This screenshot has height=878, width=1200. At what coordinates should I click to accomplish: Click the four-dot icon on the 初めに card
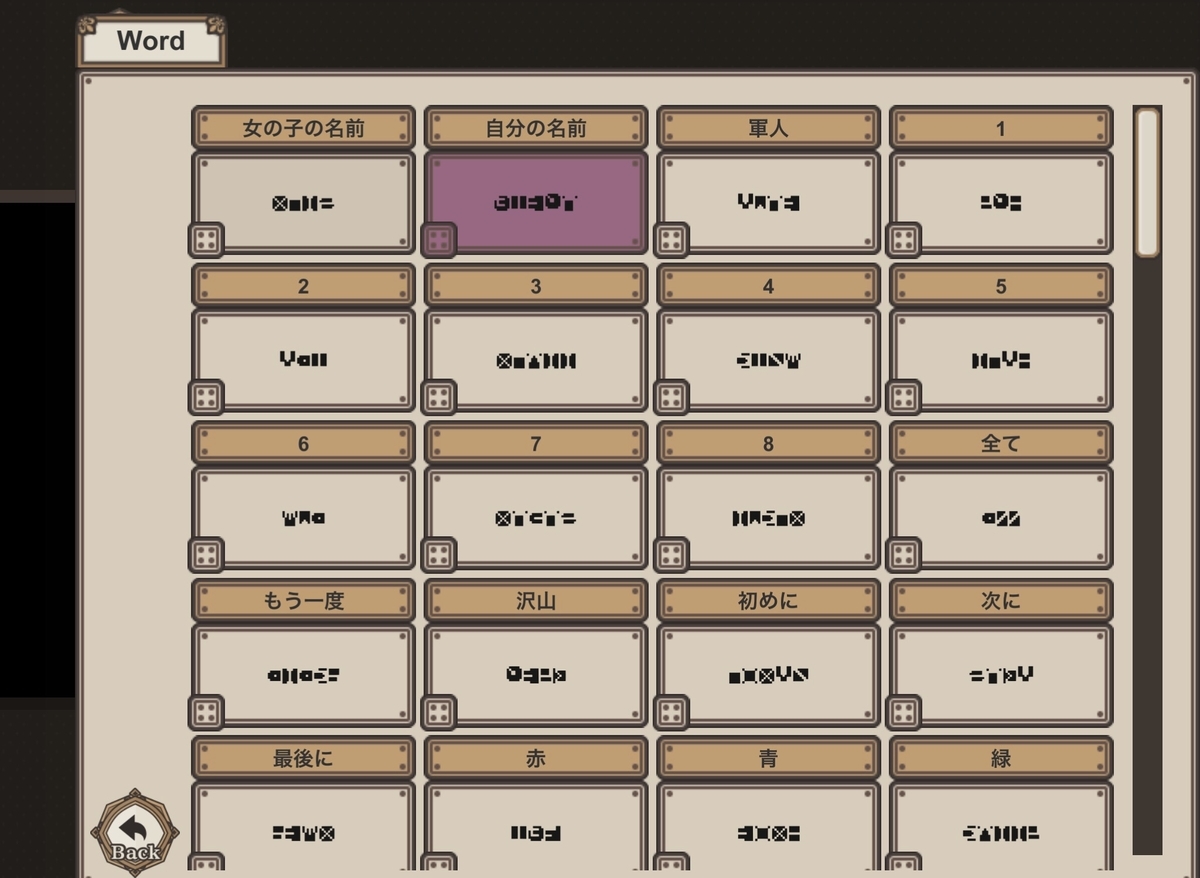[x=671, y=712]
